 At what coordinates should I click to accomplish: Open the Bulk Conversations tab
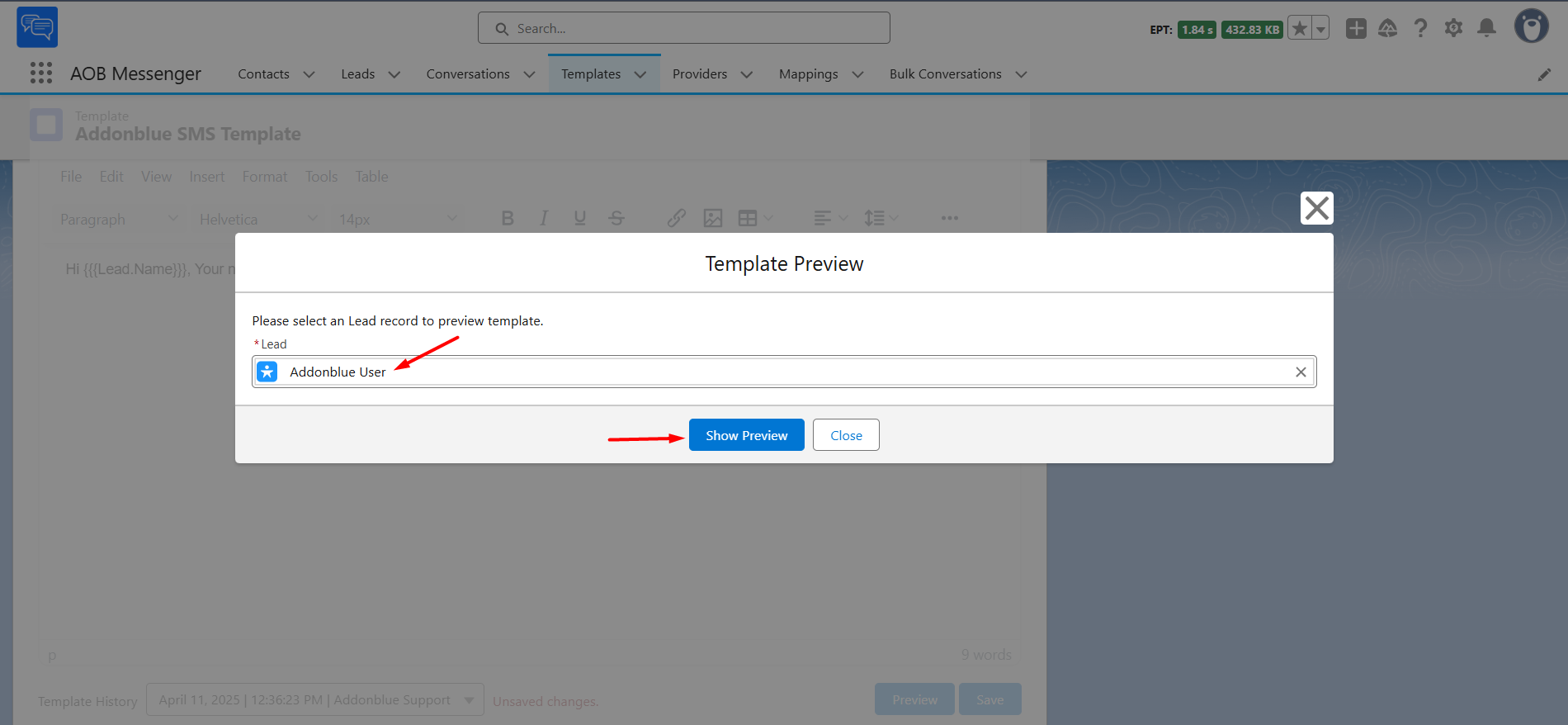[x=946, y=74]
